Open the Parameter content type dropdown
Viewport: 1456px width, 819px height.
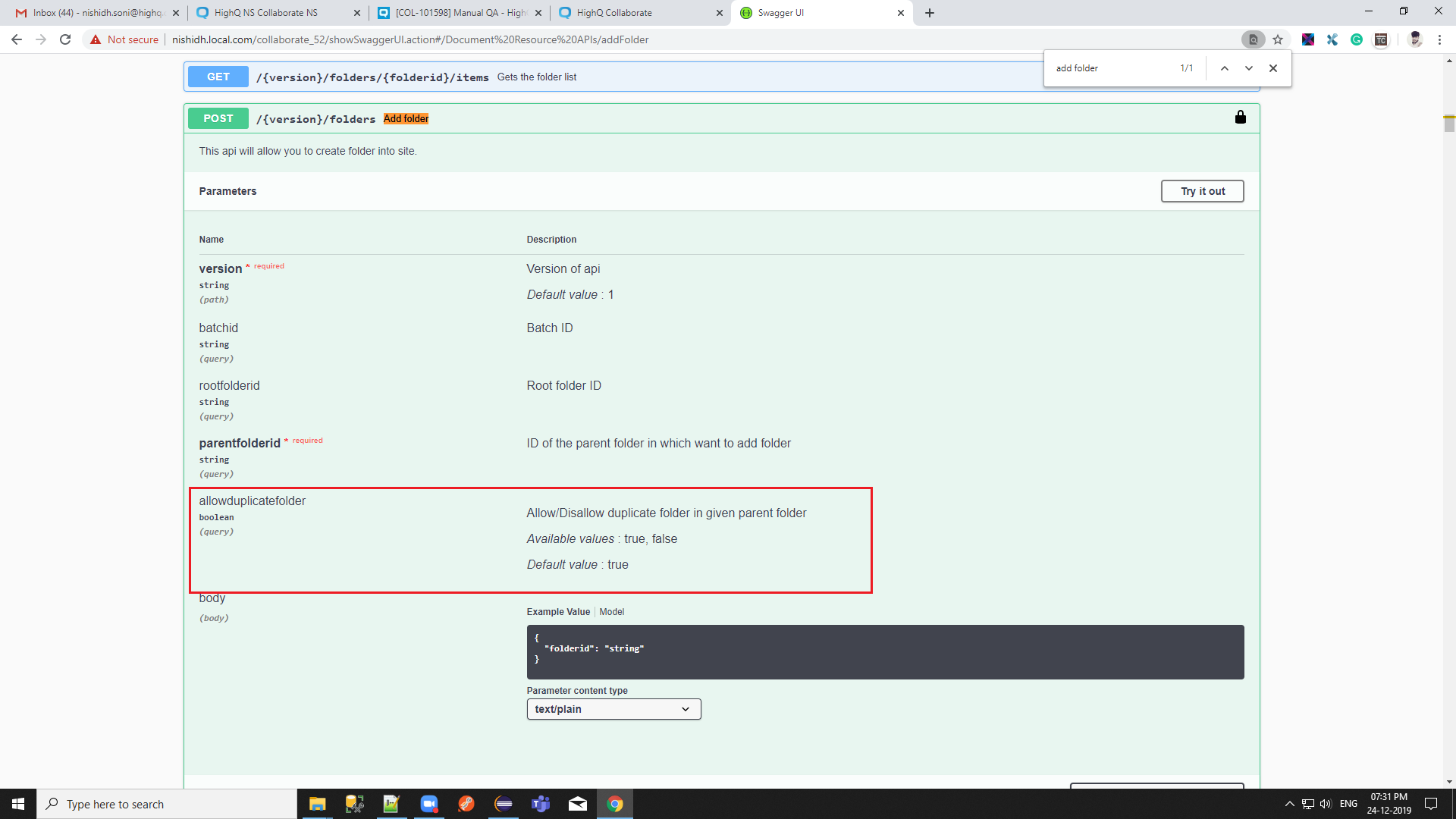pyautogui.click(x=613, y=709)
